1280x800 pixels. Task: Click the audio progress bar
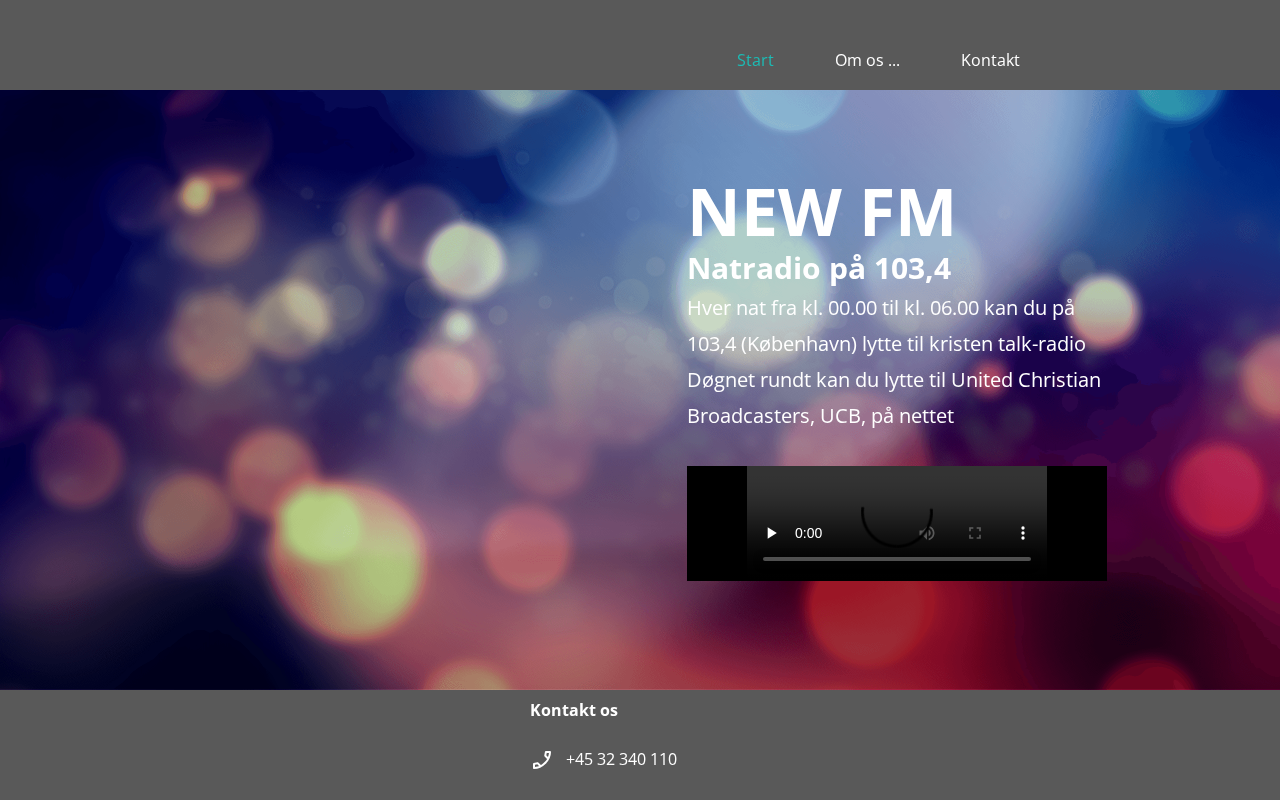pyautogui.click(x=896, y=559)
